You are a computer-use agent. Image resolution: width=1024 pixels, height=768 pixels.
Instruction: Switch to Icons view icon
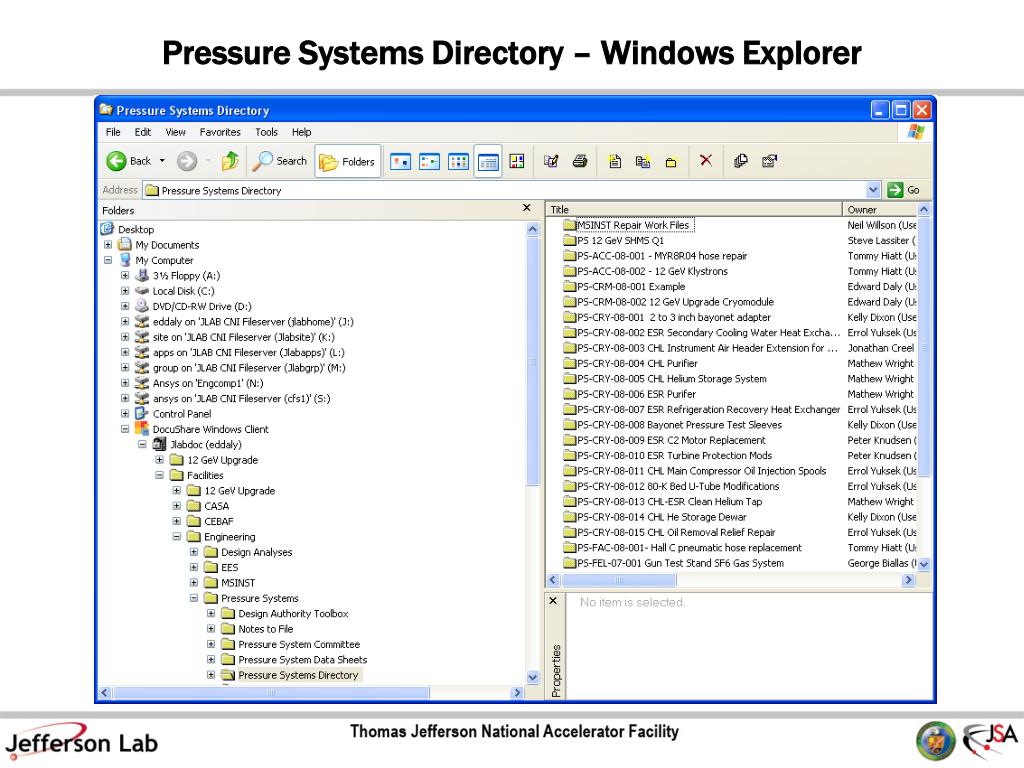[458, 161]
